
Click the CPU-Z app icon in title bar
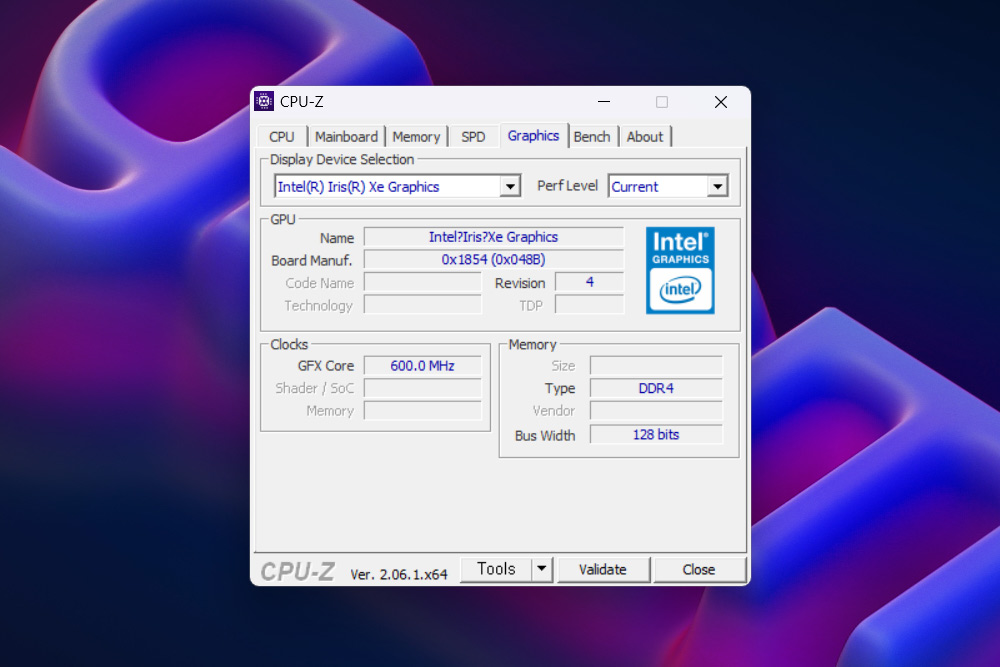pos(264,101)
